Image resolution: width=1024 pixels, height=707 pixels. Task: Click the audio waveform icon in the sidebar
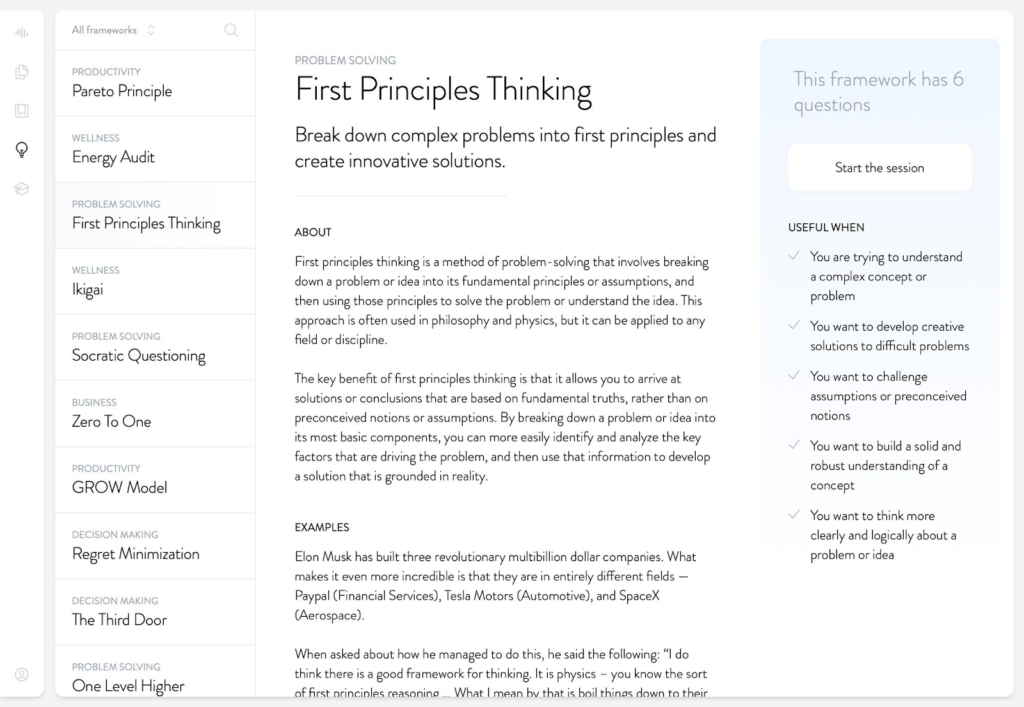[x=22, y=33]
